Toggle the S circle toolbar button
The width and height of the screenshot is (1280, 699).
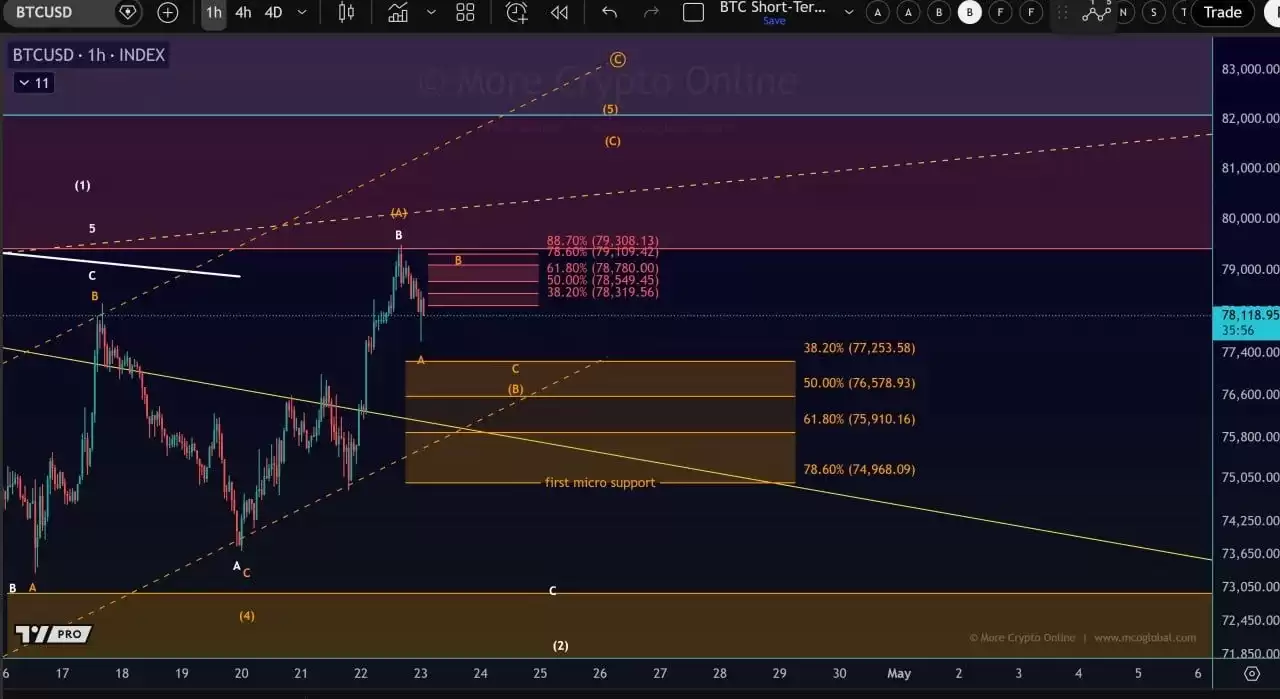click(1154, 13)
